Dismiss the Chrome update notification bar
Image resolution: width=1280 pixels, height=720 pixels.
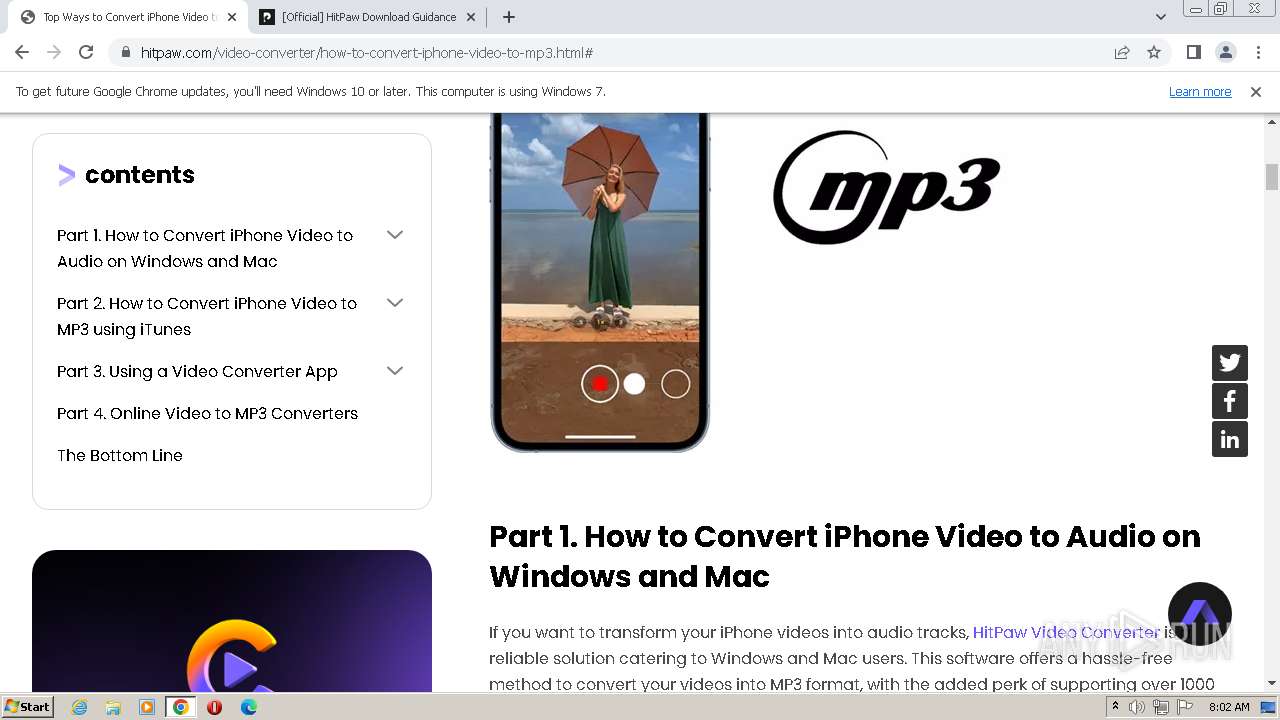(1256, 91)
